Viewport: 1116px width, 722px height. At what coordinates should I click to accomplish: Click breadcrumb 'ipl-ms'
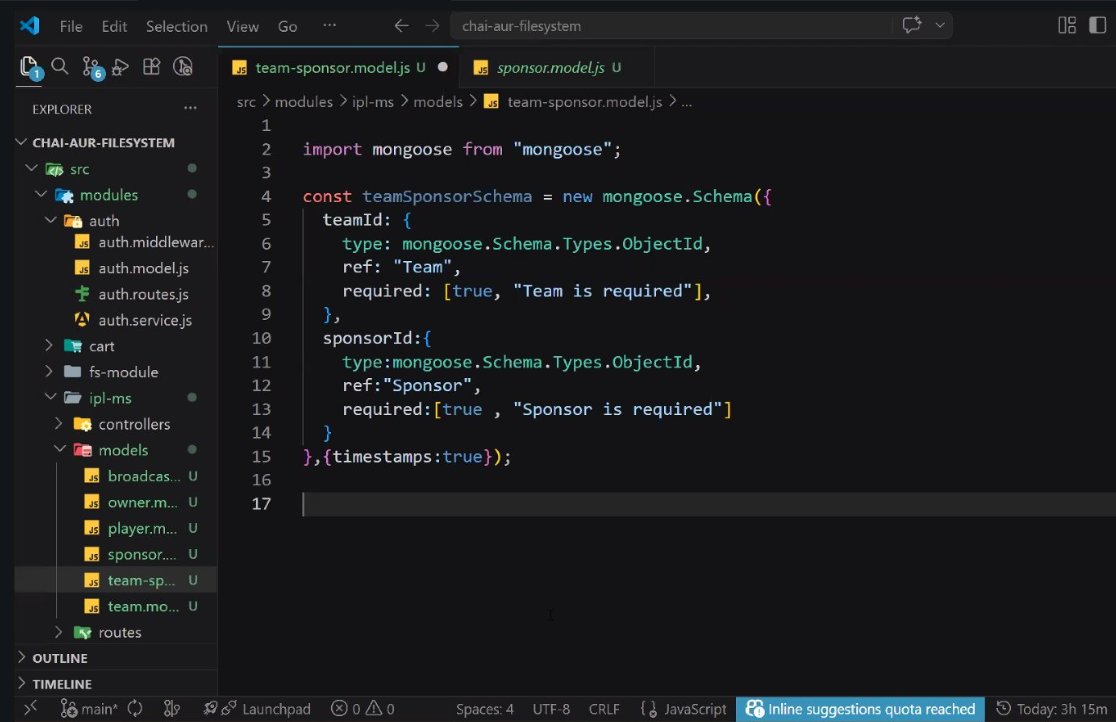(373, 102)
